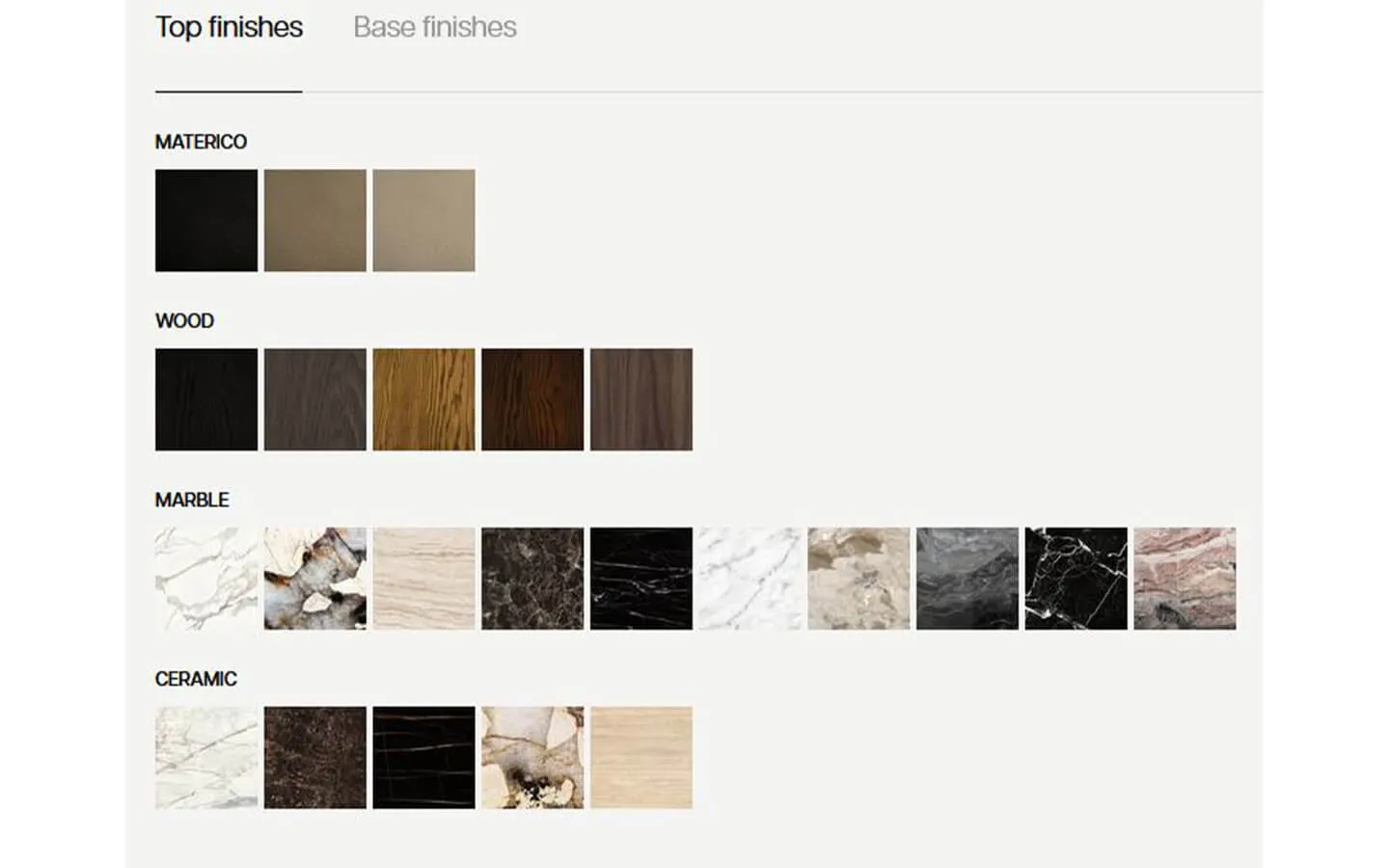
Task: Choose the dark reddish walnut wood swatch
Action: pos(532,399)
